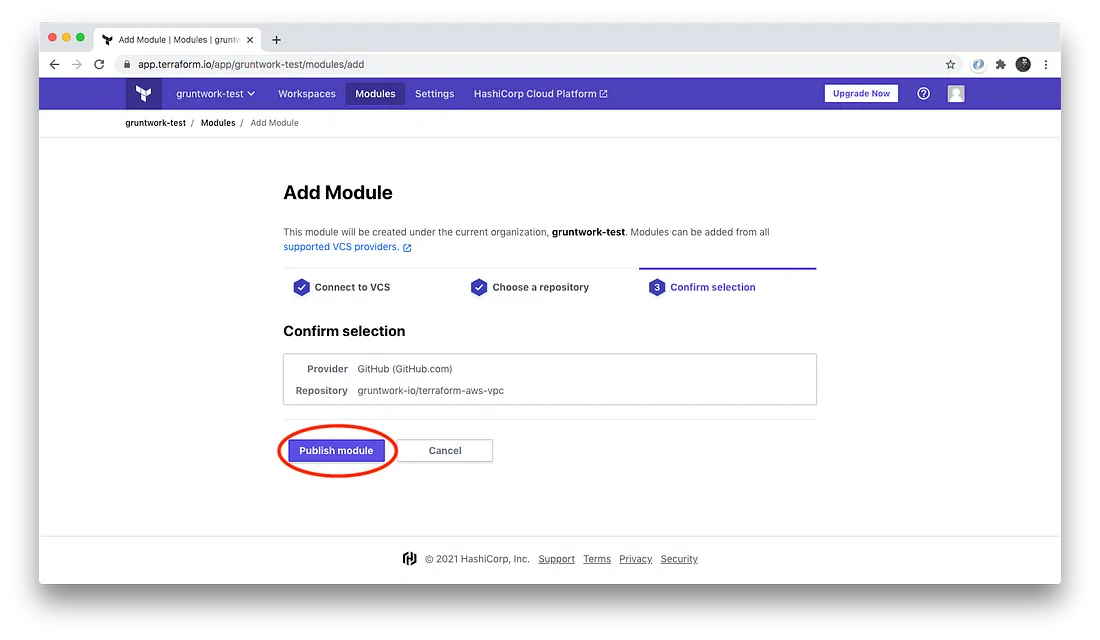Click the Upgrade Now button

[x=861, y=93]
